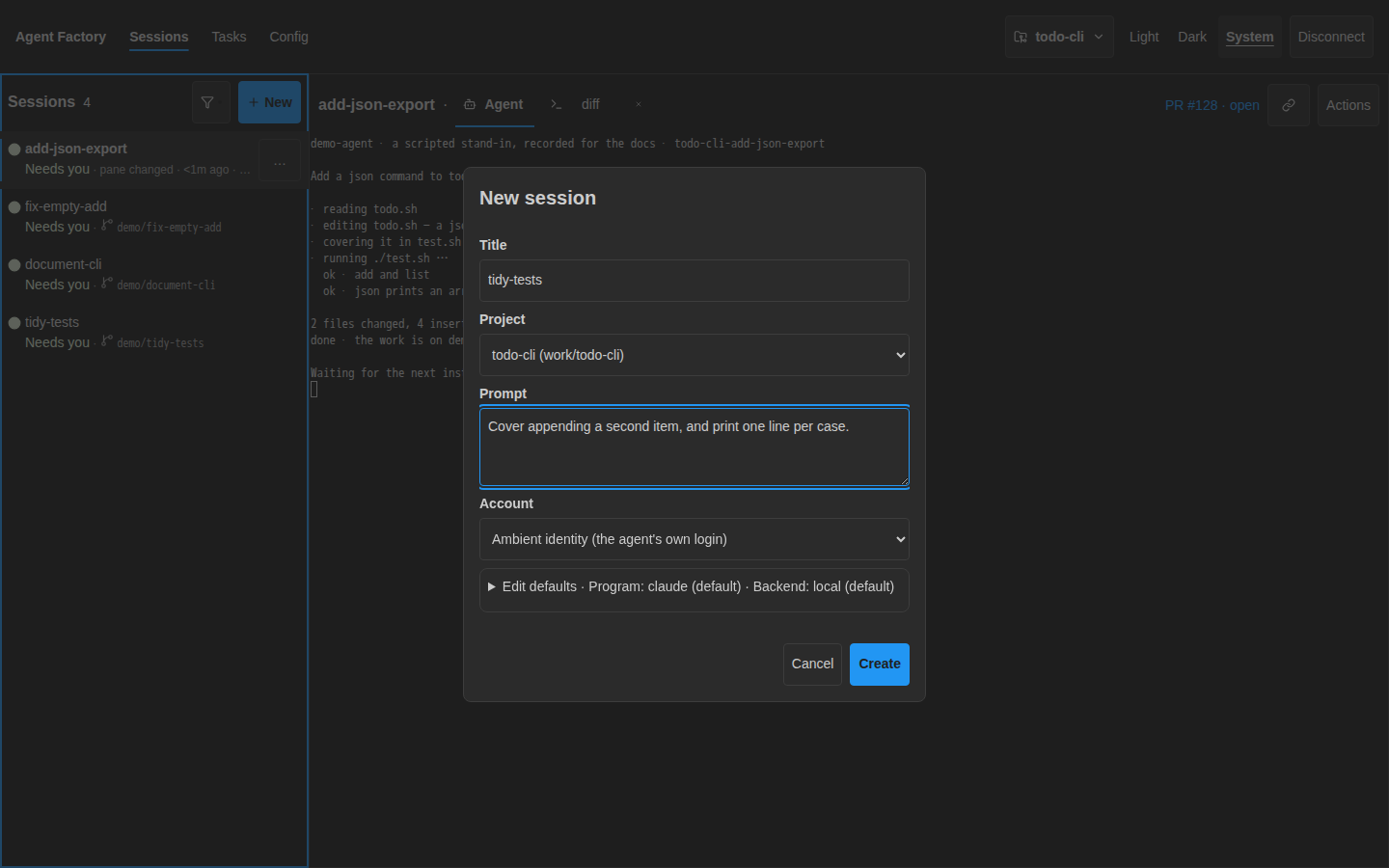Screen dimensions: 1389x868
Task: Click status dot of document-cli session
Action: coord(14,265)
